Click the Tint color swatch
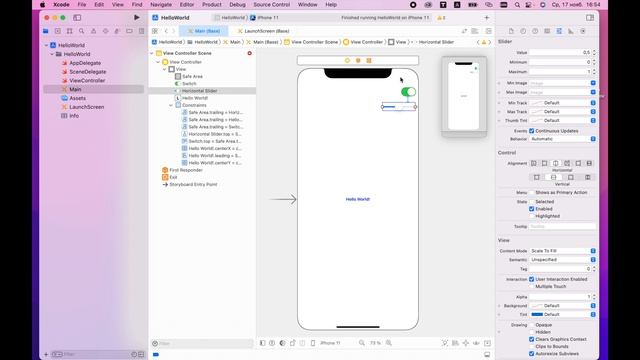Image resolution: width=640 pixels, height=360 pixels. [x=537, y=314]
